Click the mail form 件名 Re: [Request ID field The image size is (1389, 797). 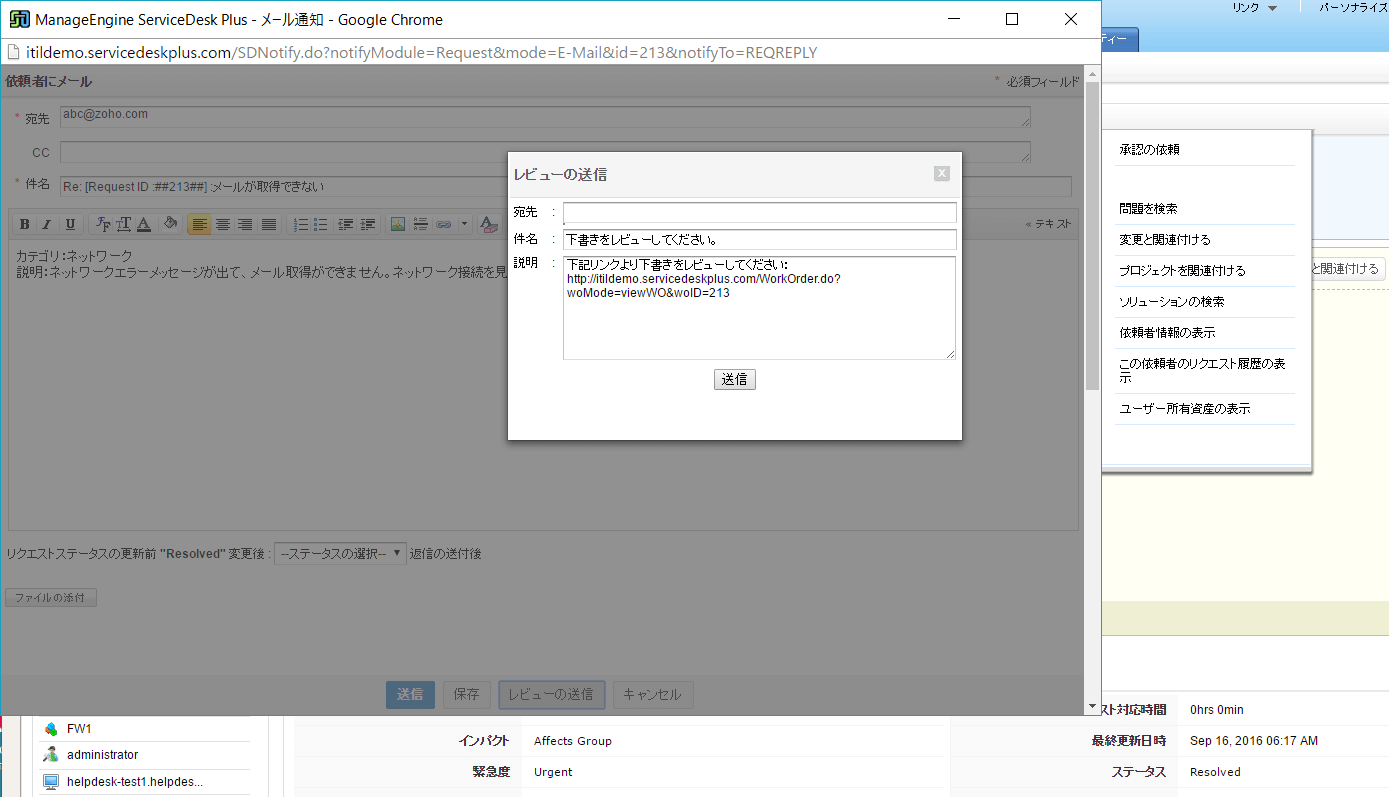click(565, 186)
